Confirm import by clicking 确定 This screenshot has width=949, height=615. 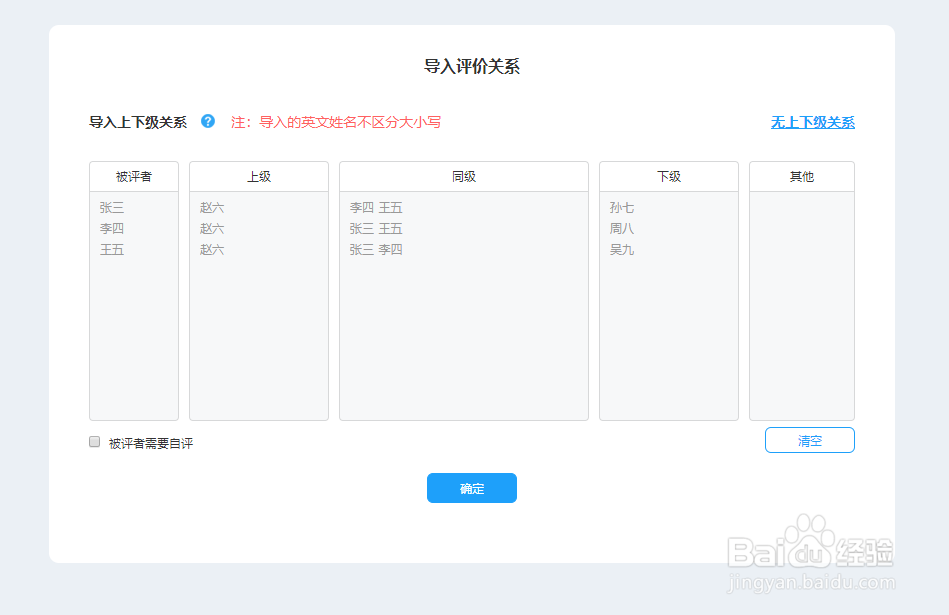[471, 488]
